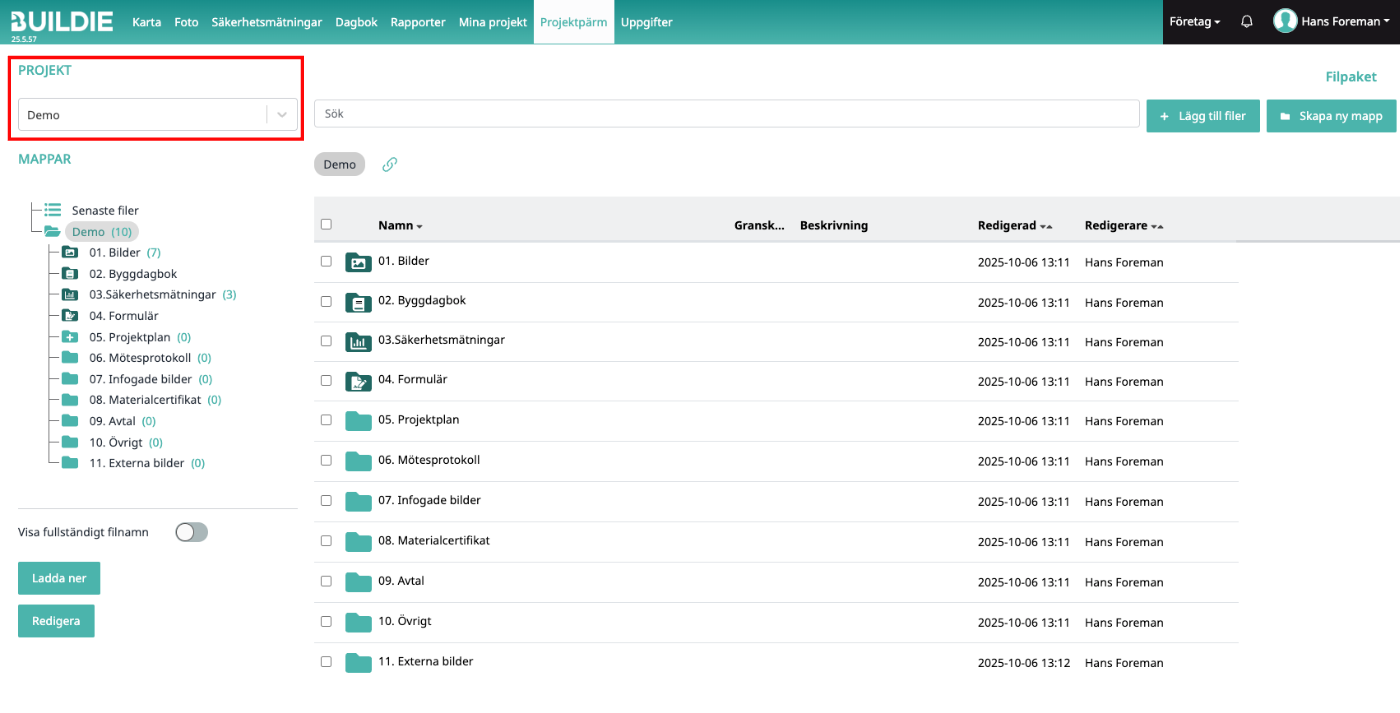Click the Sök search field
Image resolution: width=1400 pixels, height=713 pixels.
point(726,114)
